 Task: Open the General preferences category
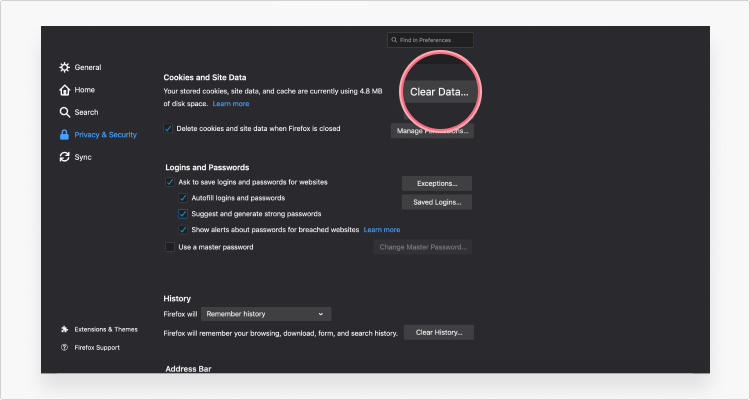[x=88, y=67]
